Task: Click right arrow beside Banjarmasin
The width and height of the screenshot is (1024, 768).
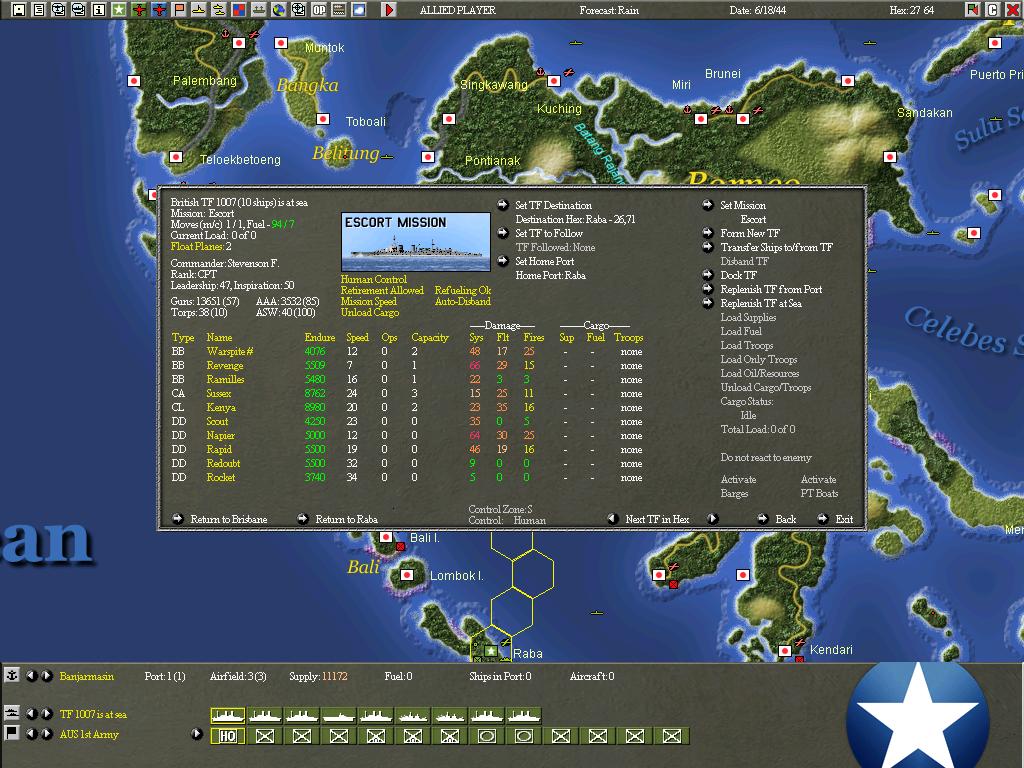Action: click(46, 676)
